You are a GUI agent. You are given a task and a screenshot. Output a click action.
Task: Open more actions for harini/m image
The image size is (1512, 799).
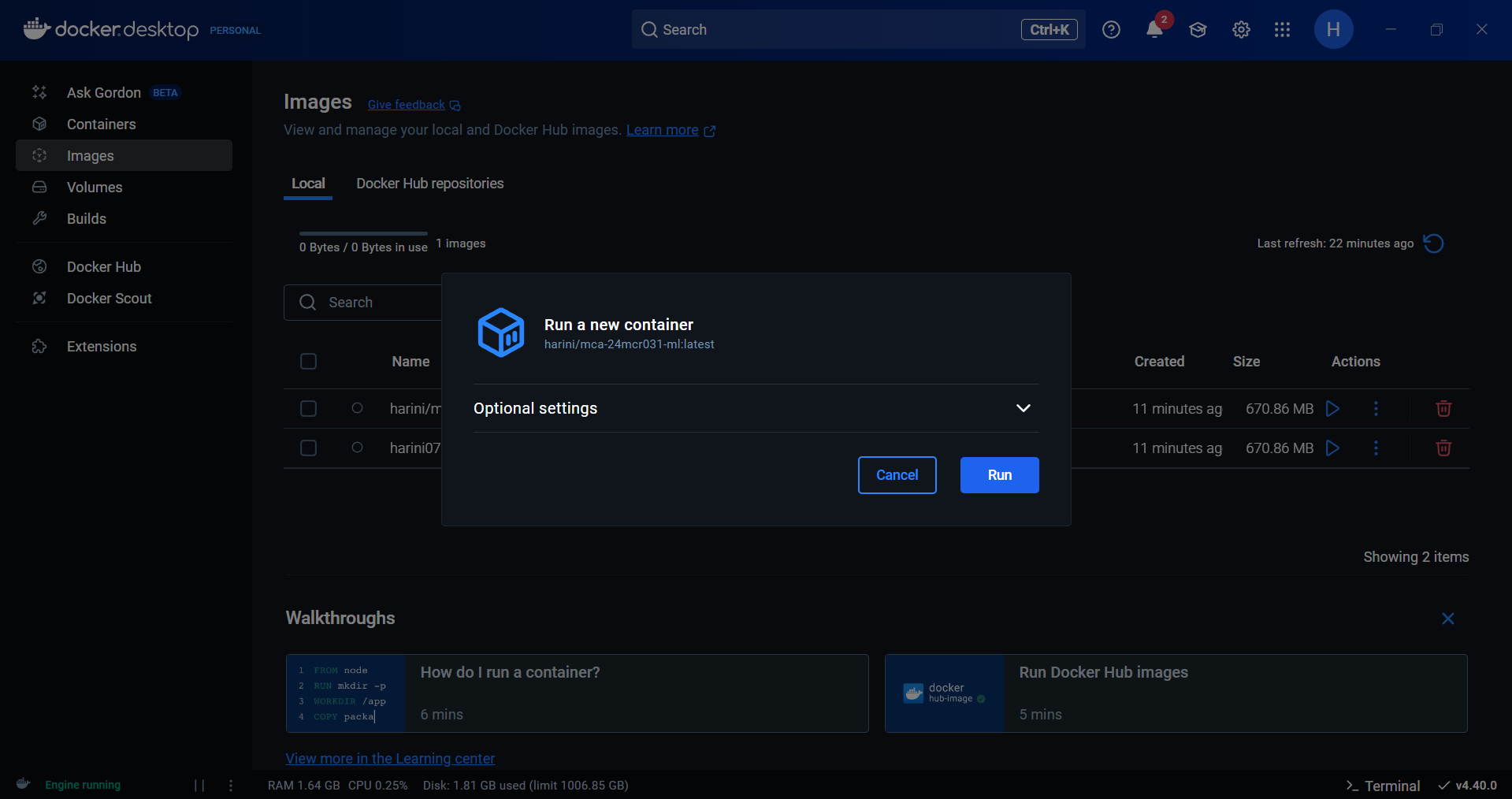(1376, 408)
